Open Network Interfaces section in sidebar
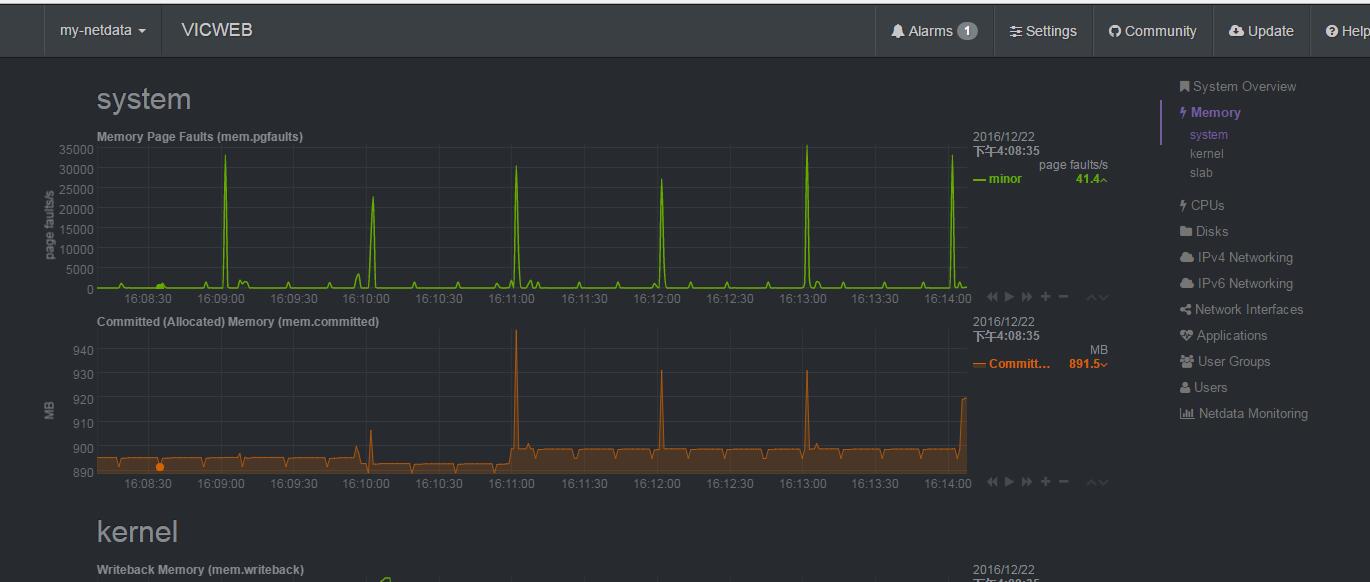Viewport: 1370px width, 582px height. click(x=1248, y=309)
